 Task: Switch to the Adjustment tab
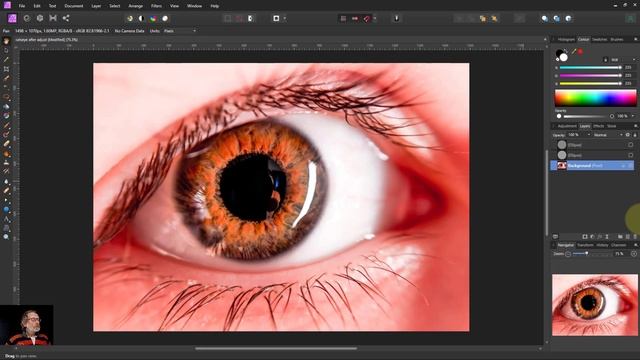[x=567, y=126]
